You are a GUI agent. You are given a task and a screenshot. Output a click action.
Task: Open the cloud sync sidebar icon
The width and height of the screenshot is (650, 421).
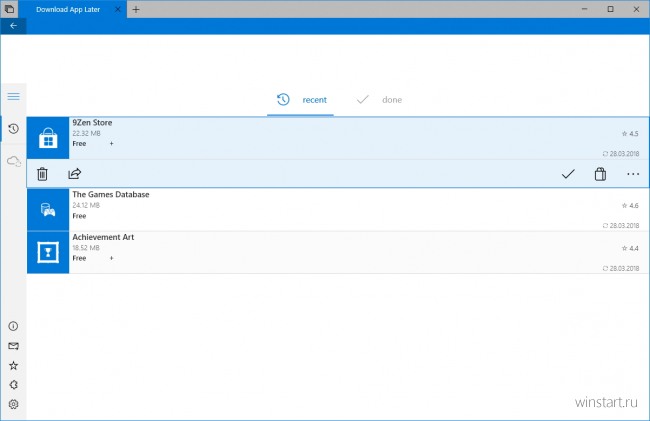click(14, 161)
